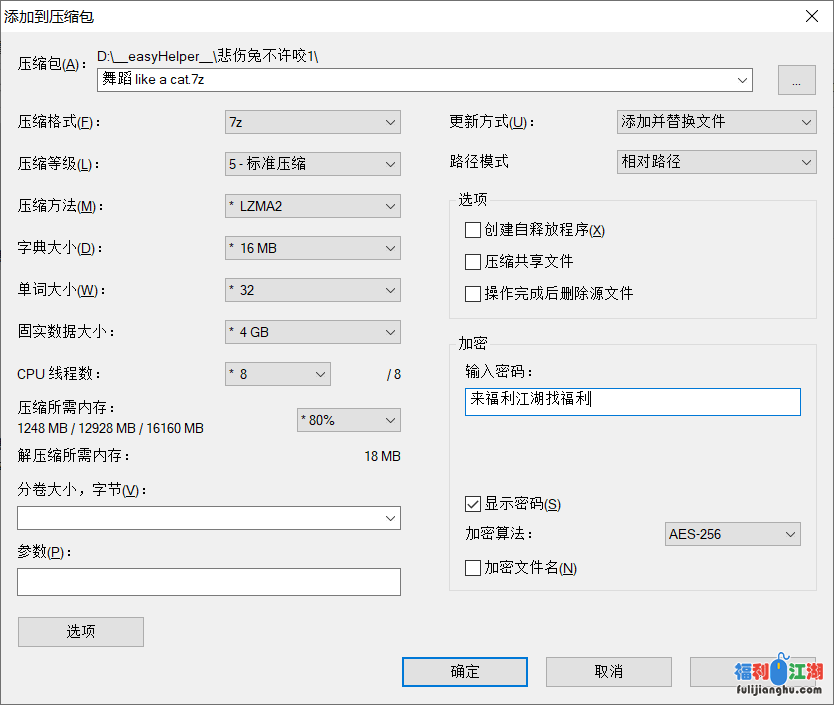
Task: Open the 选项 options dialog
Action: [80, 632]
